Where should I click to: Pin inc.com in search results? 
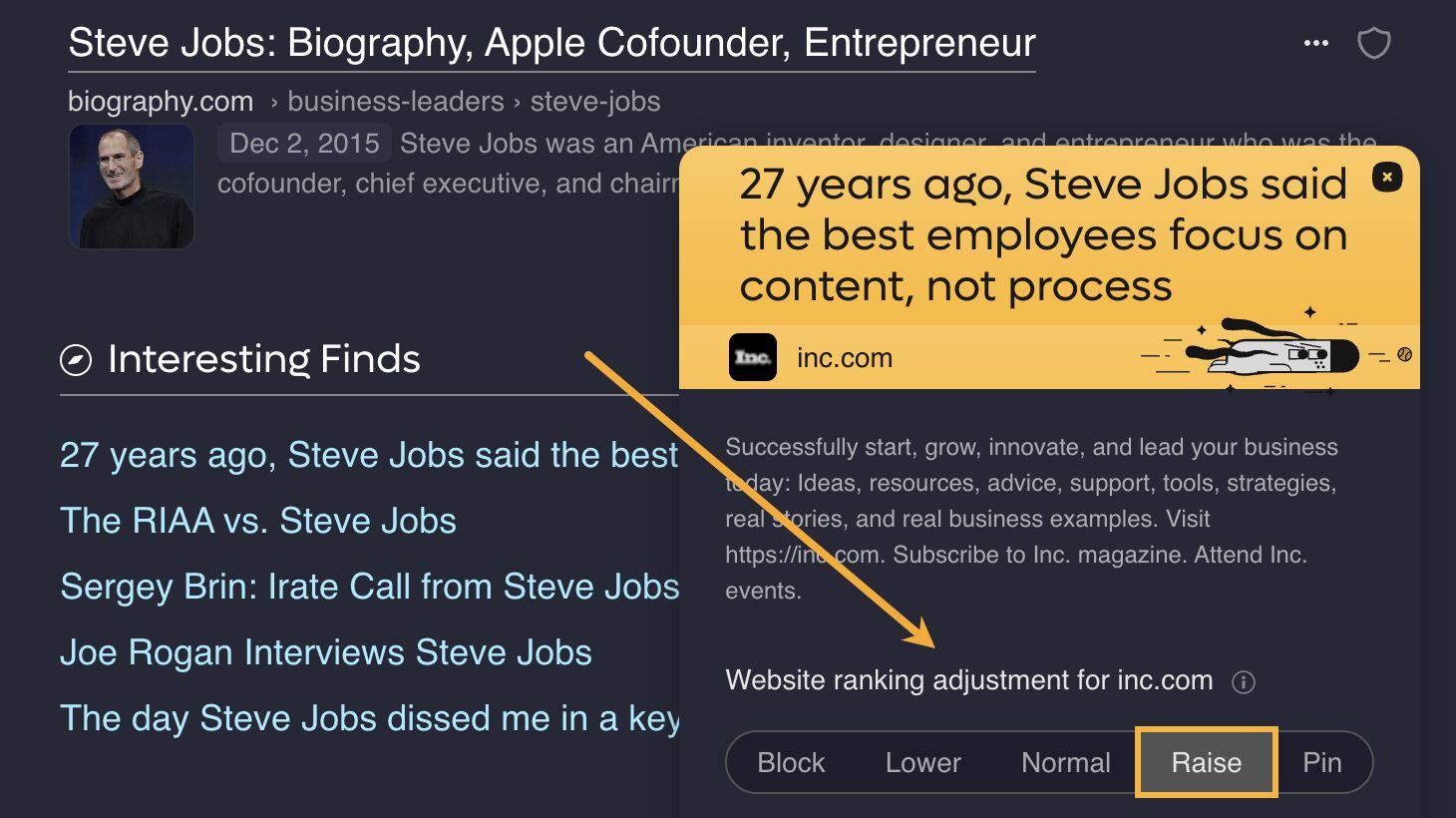click(1321, 763)
